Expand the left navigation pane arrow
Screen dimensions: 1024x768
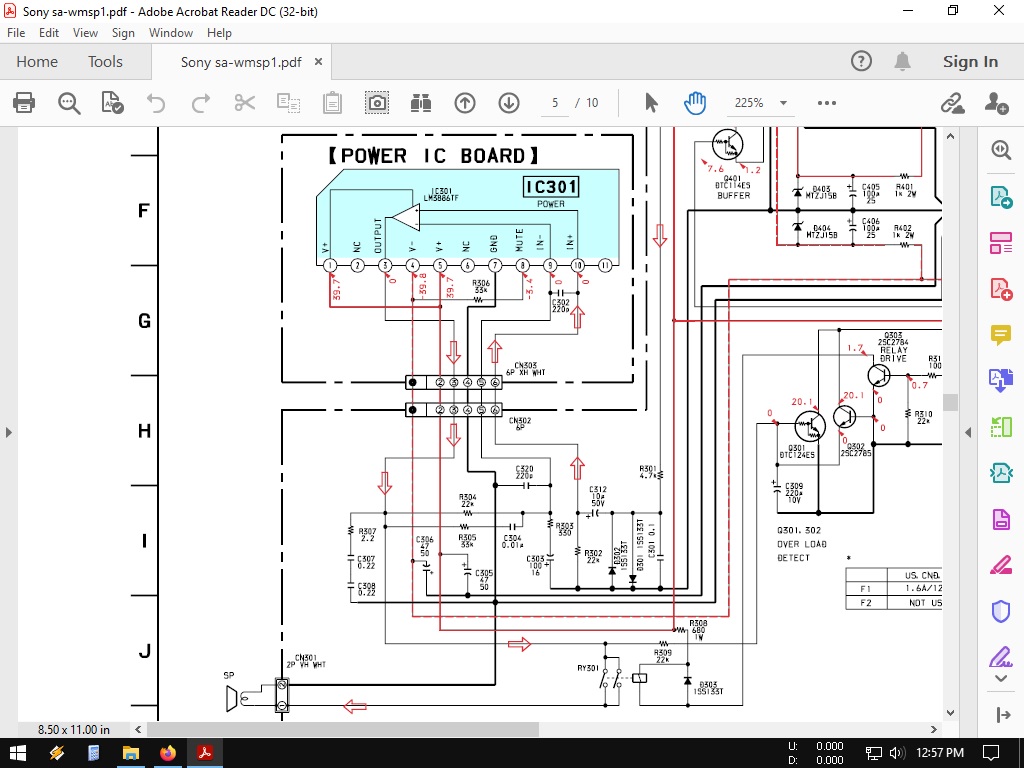[x=8, y=432]
